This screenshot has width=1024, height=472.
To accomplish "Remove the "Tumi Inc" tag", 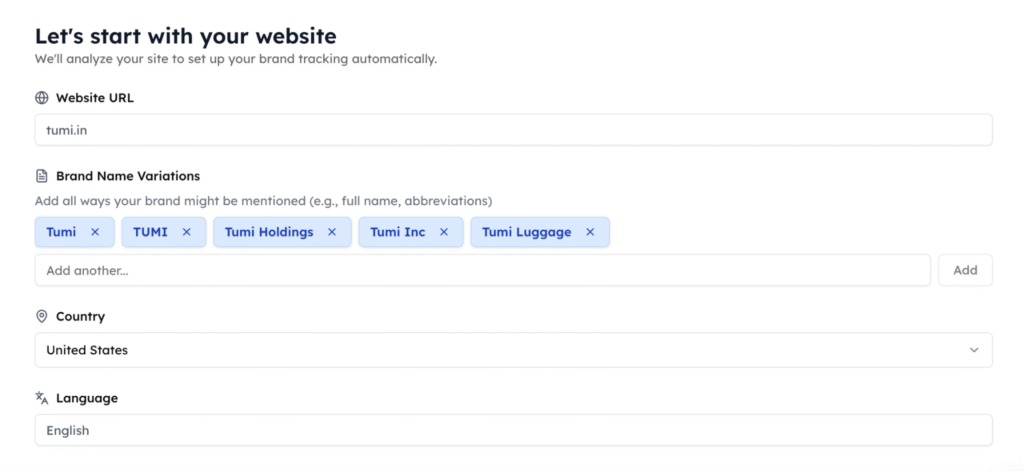I will [444, 232].
